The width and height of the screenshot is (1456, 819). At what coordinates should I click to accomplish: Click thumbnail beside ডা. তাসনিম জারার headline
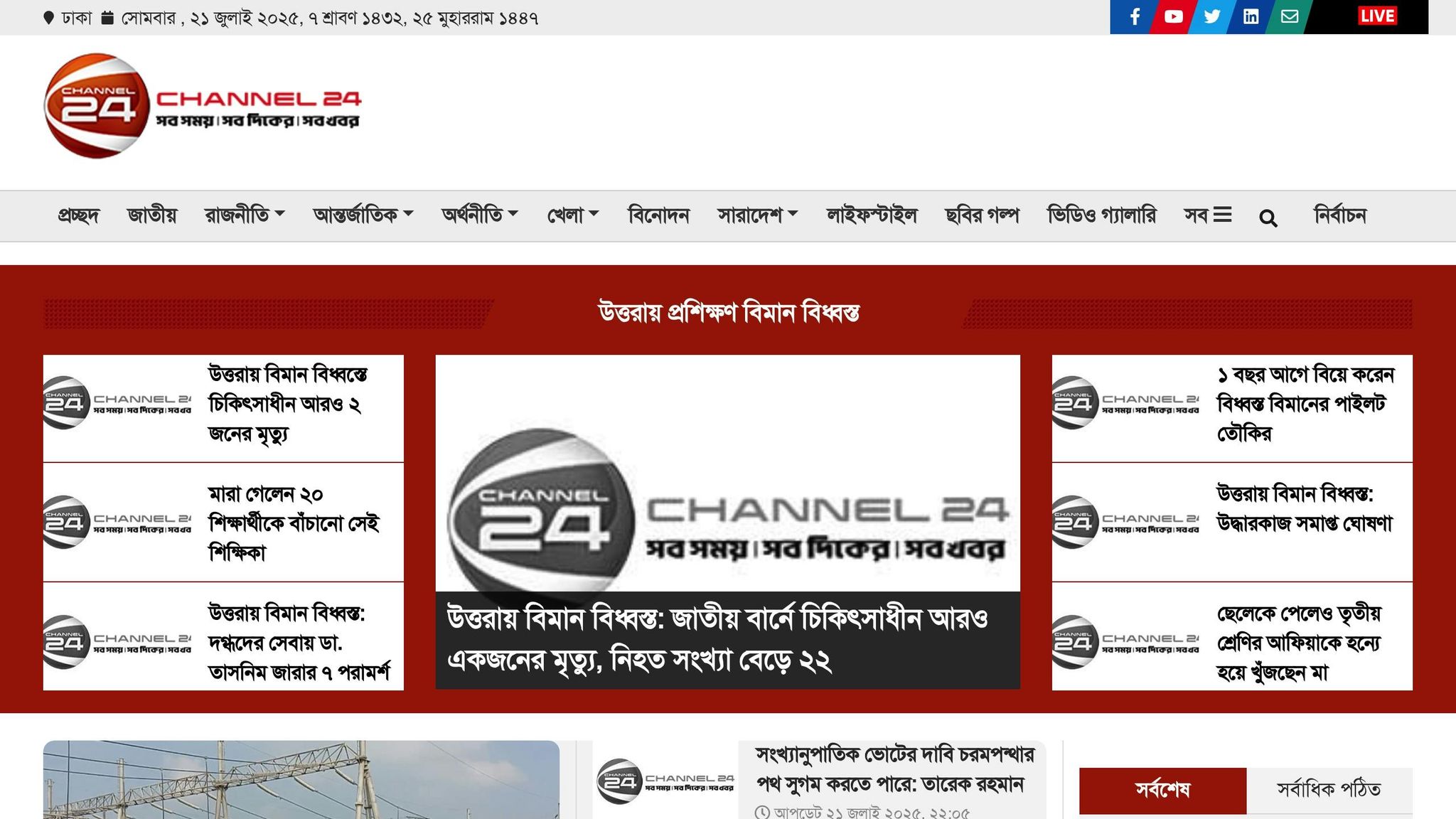117,642
